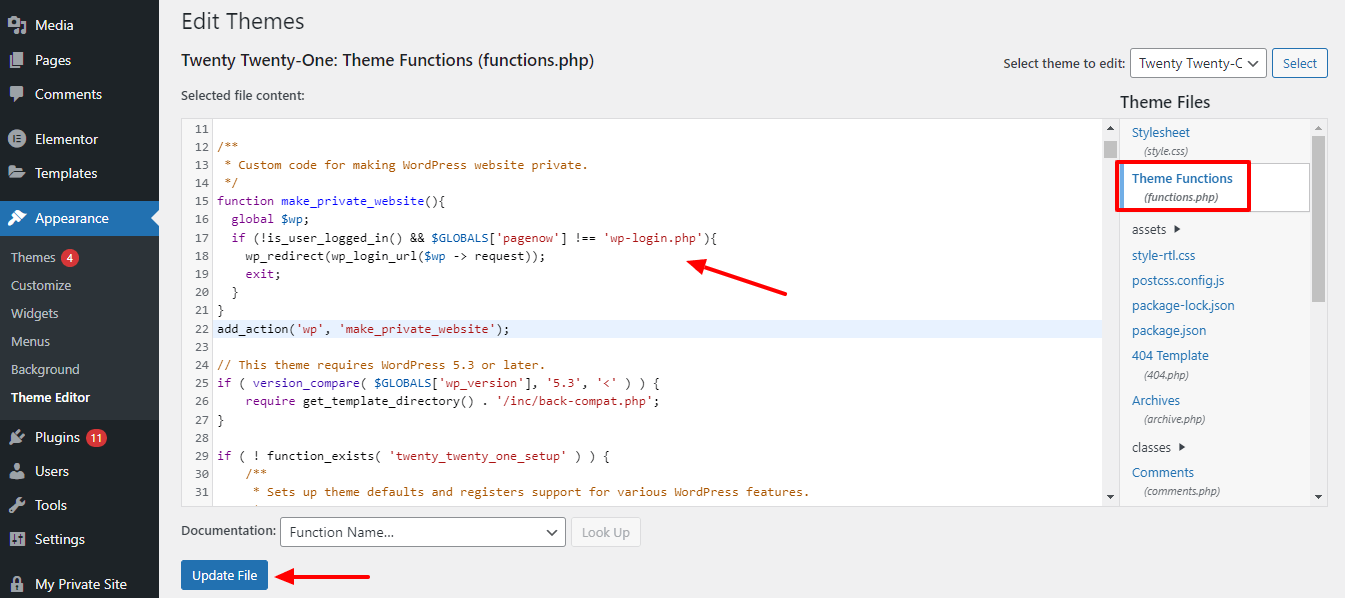1345x598 pixels.
Task: Click line 19 exit statement
Action: [x=263, y=274]
